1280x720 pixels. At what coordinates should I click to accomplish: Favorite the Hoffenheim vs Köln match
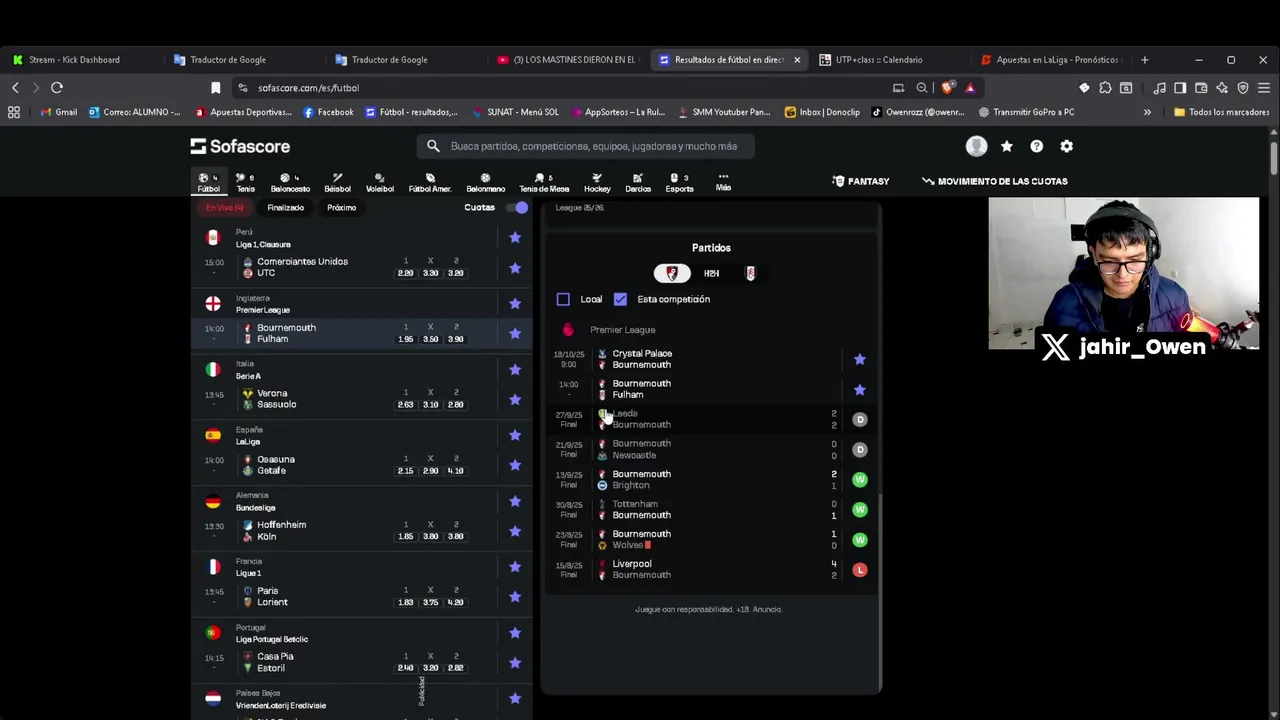pos(515,531)
